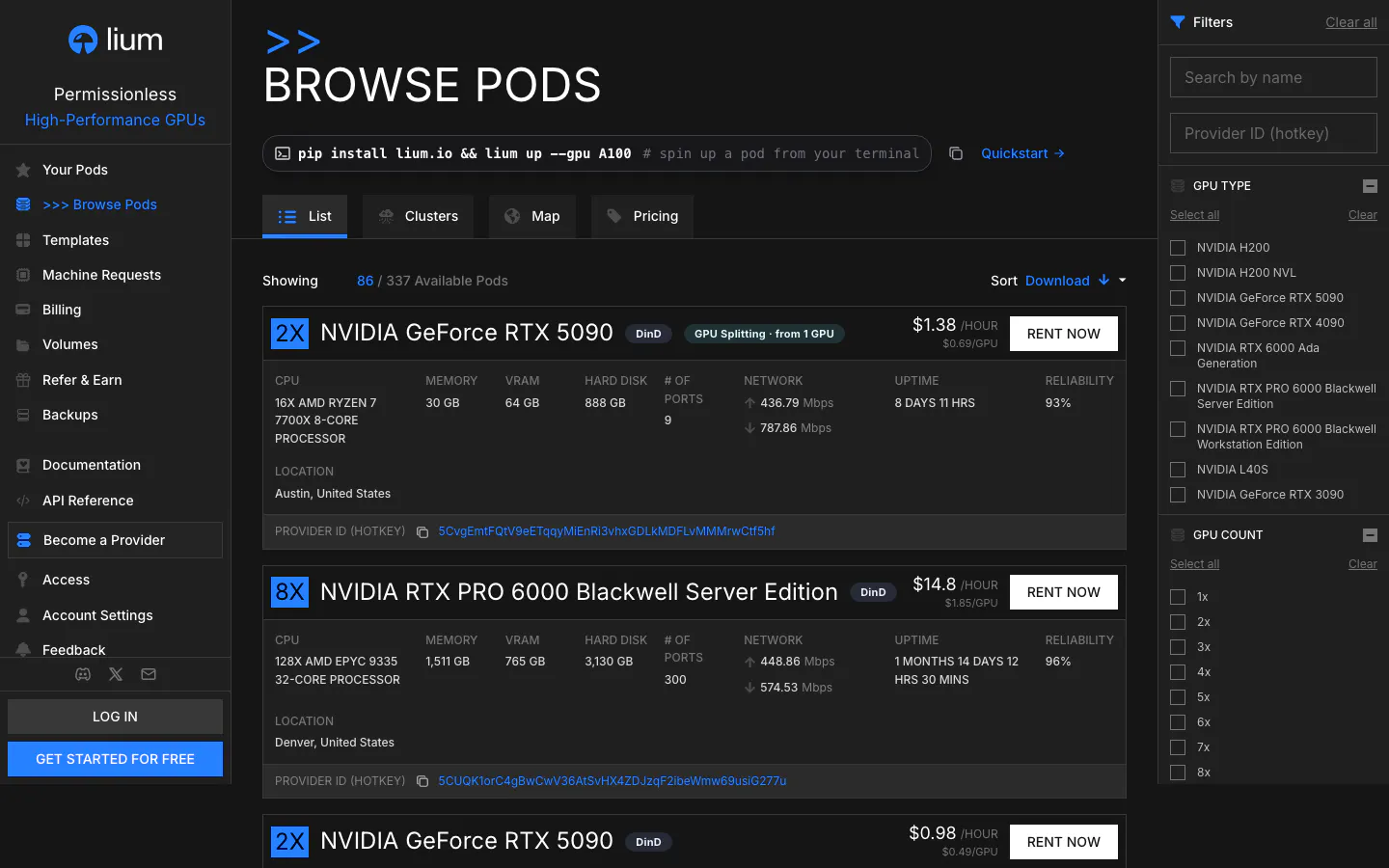Image resolution: width=1389 pixels, height=868 pixels.
Task: Collapse the GPU COUNT filter section
Action: click(x=1370, y=535)
